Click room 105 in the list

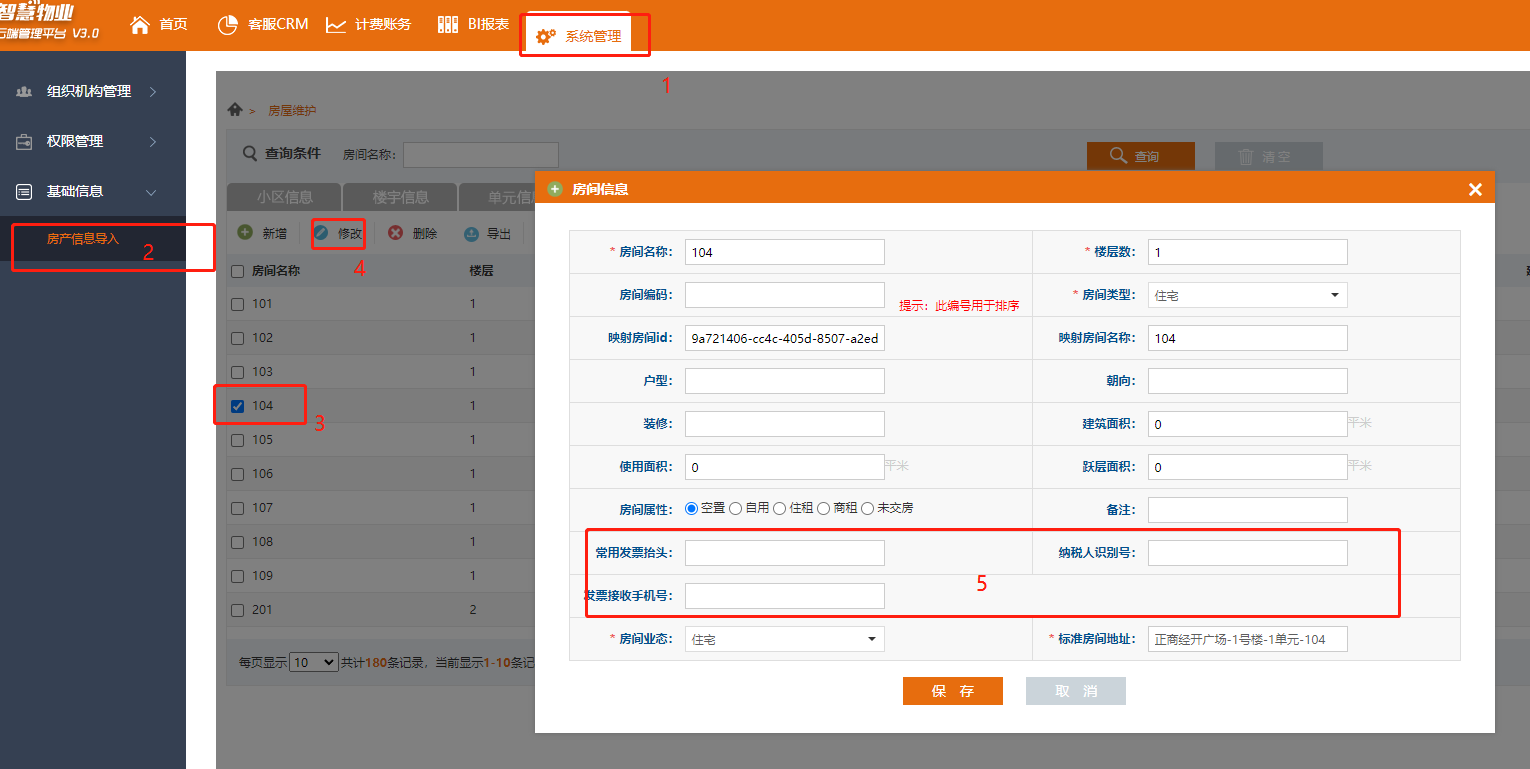tap(262, 440)
